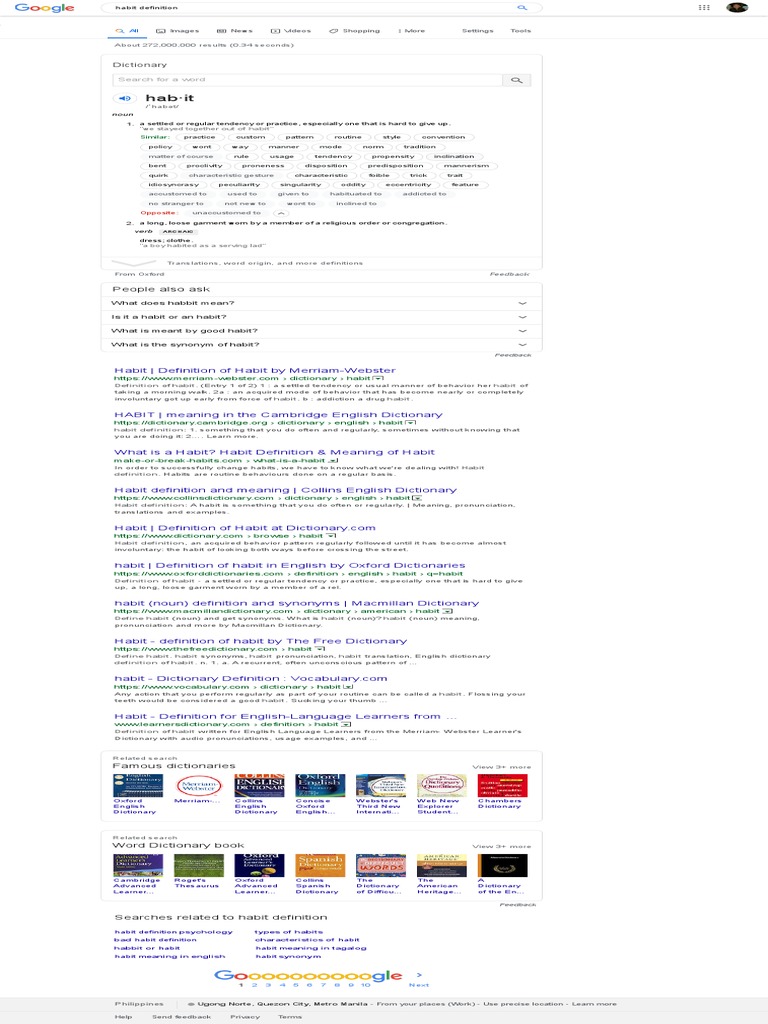Open the Dictionary.com Habit result
Viewport: 768px width, 1024px height.
pos(245,528)
